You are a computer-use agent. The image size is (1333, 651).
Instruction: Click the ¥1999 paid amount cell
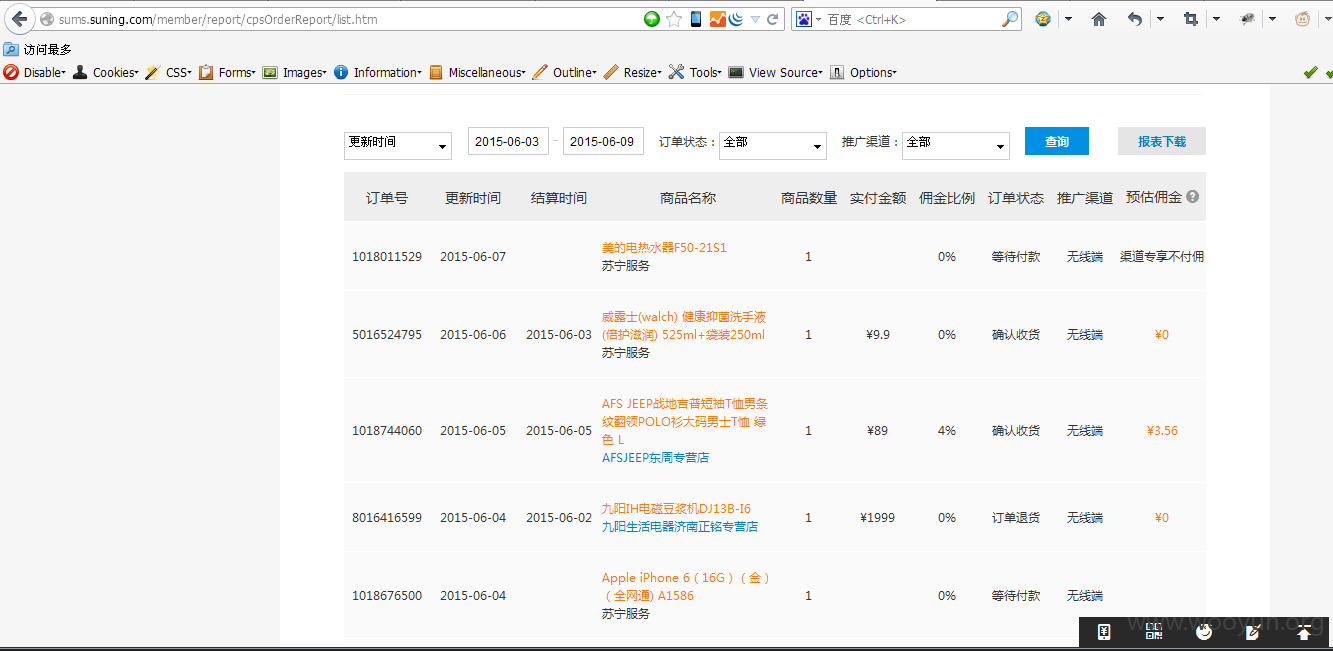click(x=877, y=518)
